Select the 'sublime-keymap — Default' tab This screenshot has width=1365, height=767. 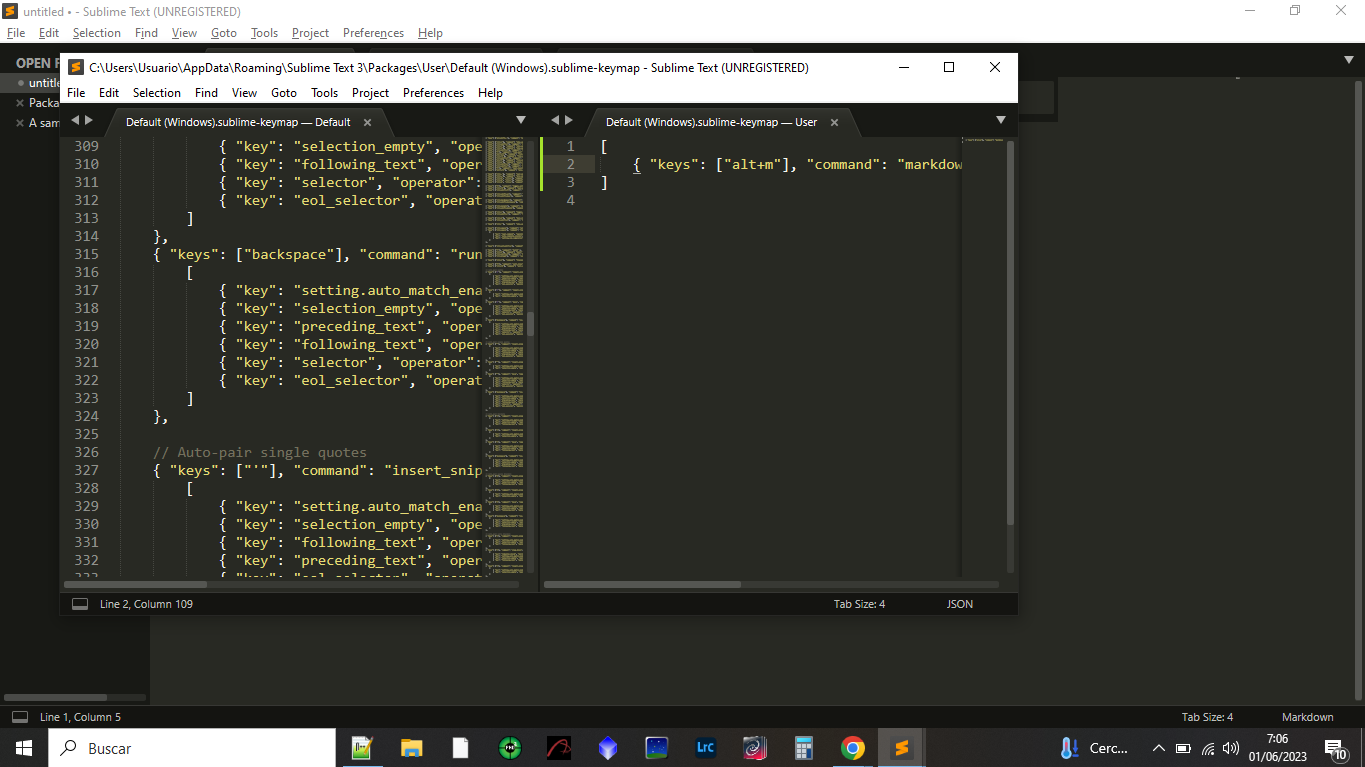(238, 122)
